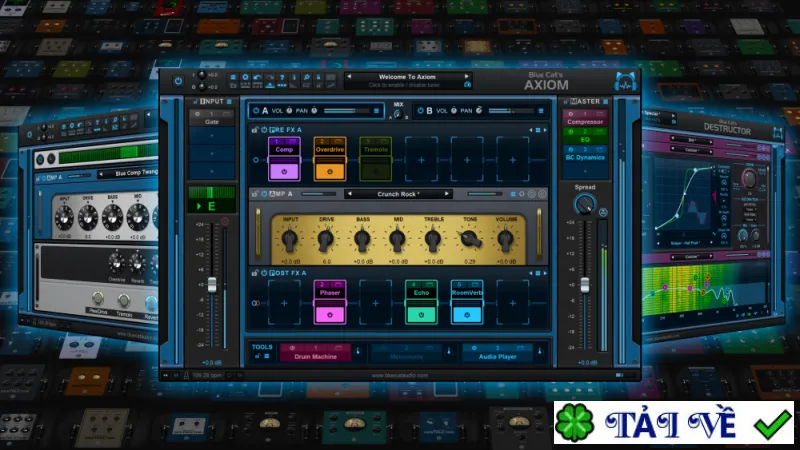Click the Undo arrow in the toolbar
The height and width of the screenshot is (450, 800).
258,78
